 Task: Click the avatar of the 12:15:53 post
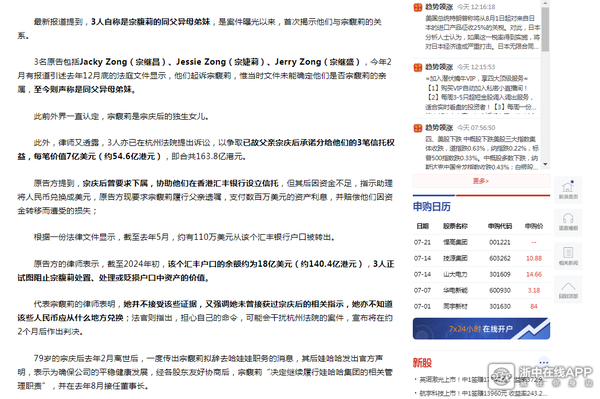417,67
